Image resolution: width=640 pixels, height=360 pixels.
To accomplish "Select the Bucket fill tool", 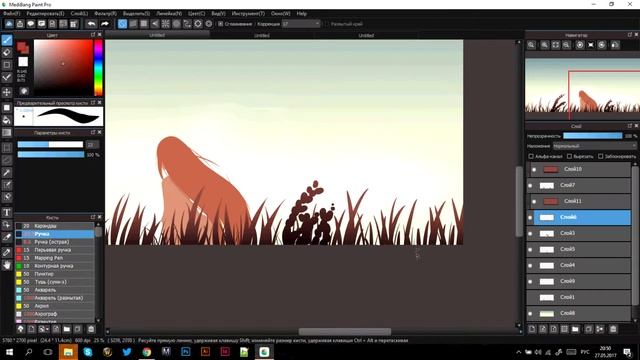I will (7, 120).
